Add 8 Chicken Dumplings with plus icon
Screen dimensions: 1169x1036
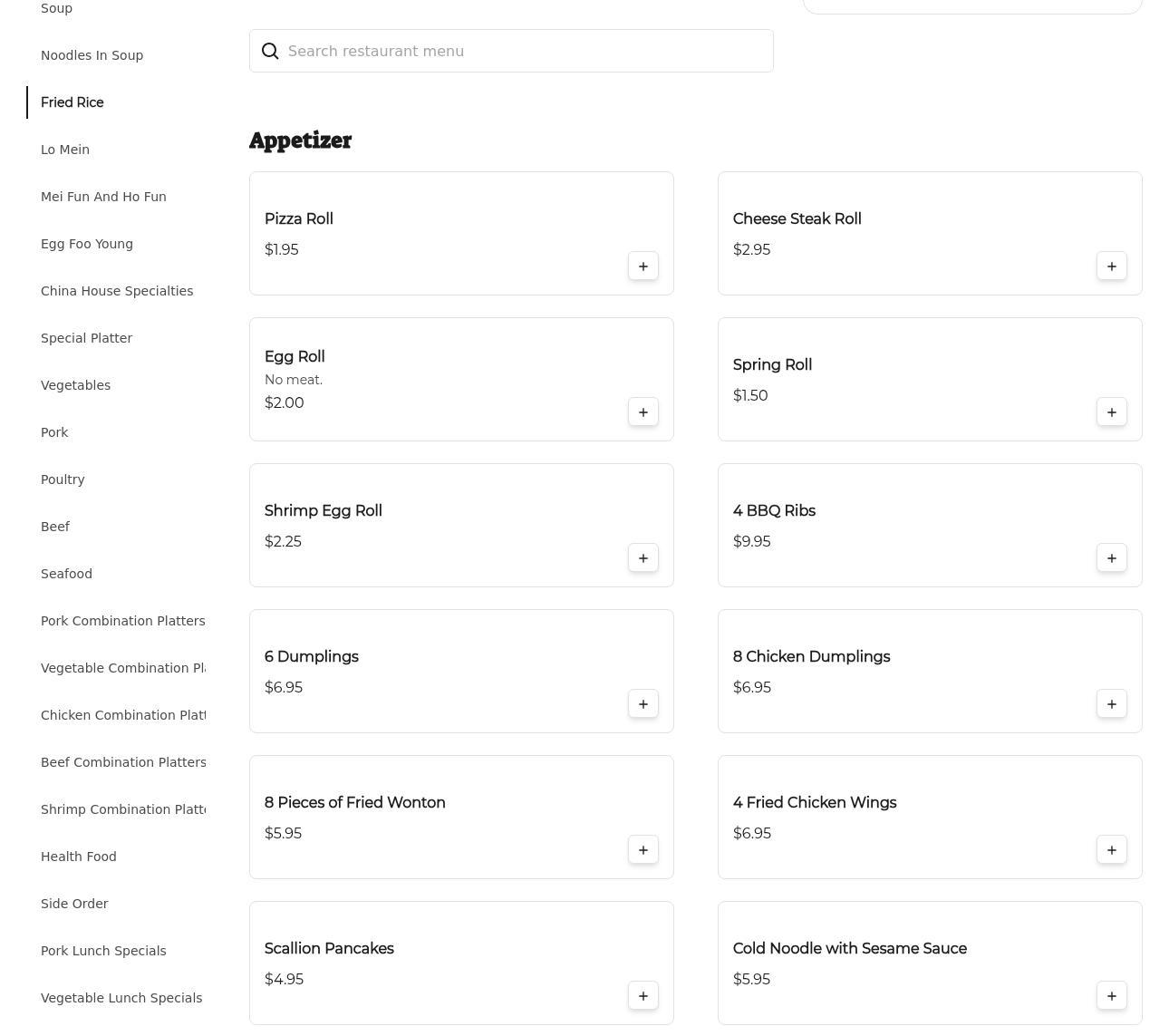(1112, 704)
